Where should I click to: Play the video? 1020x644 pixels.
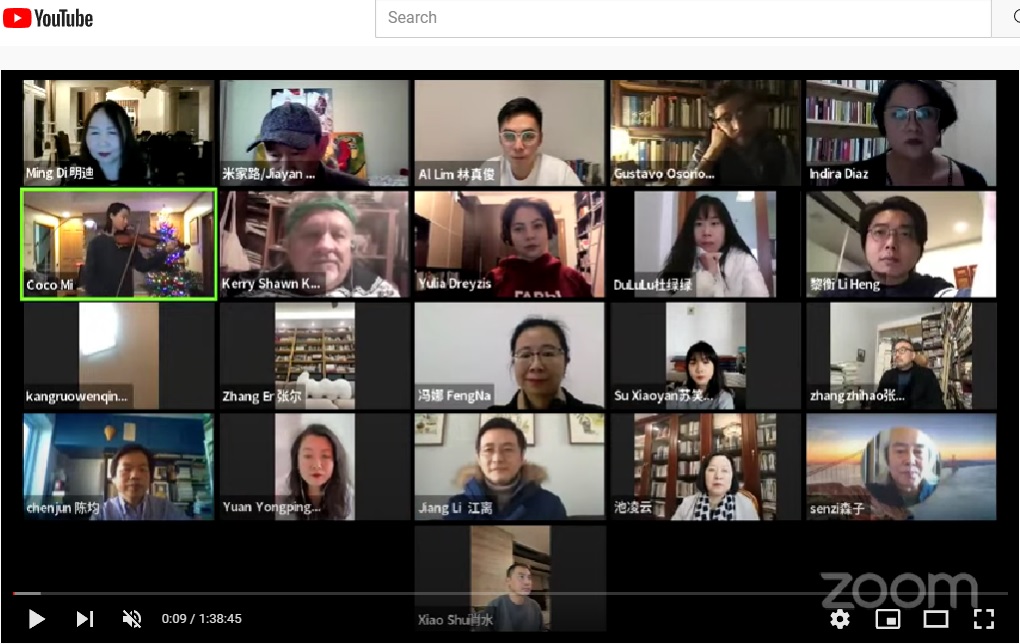[36, 619]
